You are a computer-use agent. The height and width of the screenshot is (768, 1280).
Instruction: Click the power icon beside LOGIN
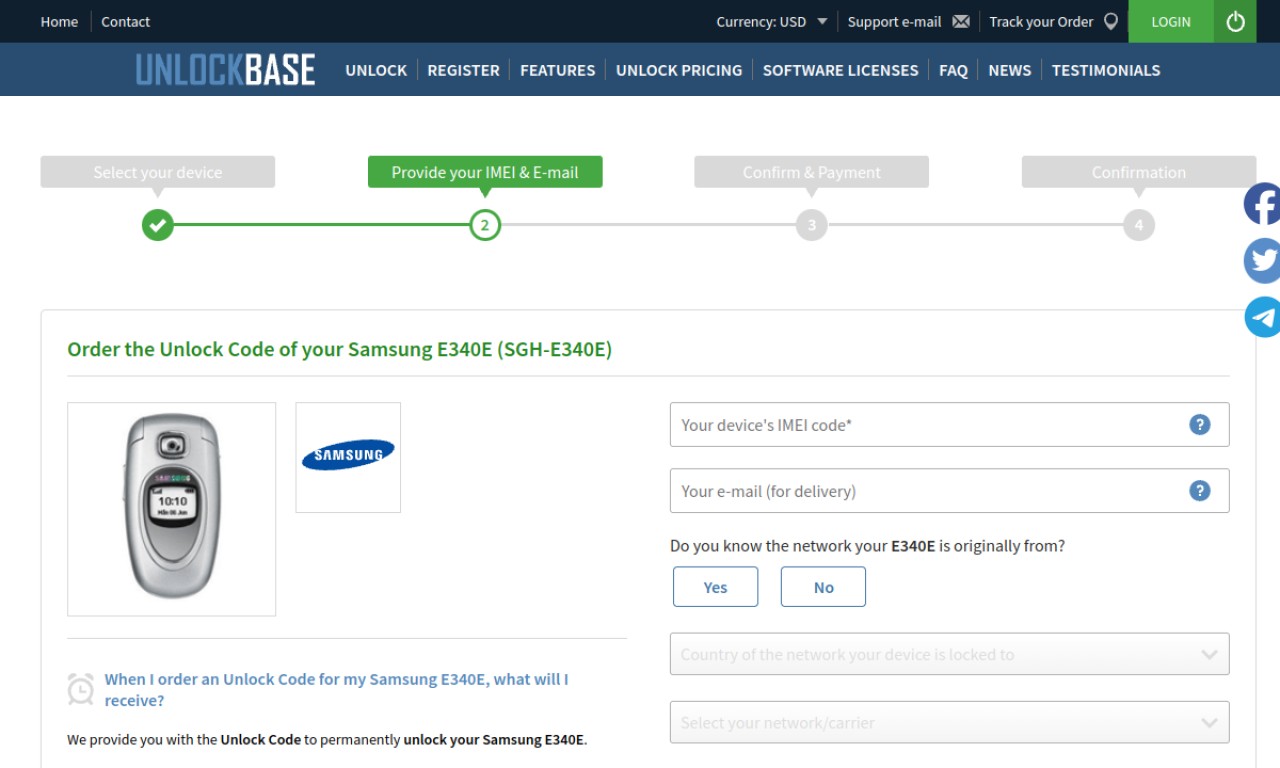pos(1235,21)
